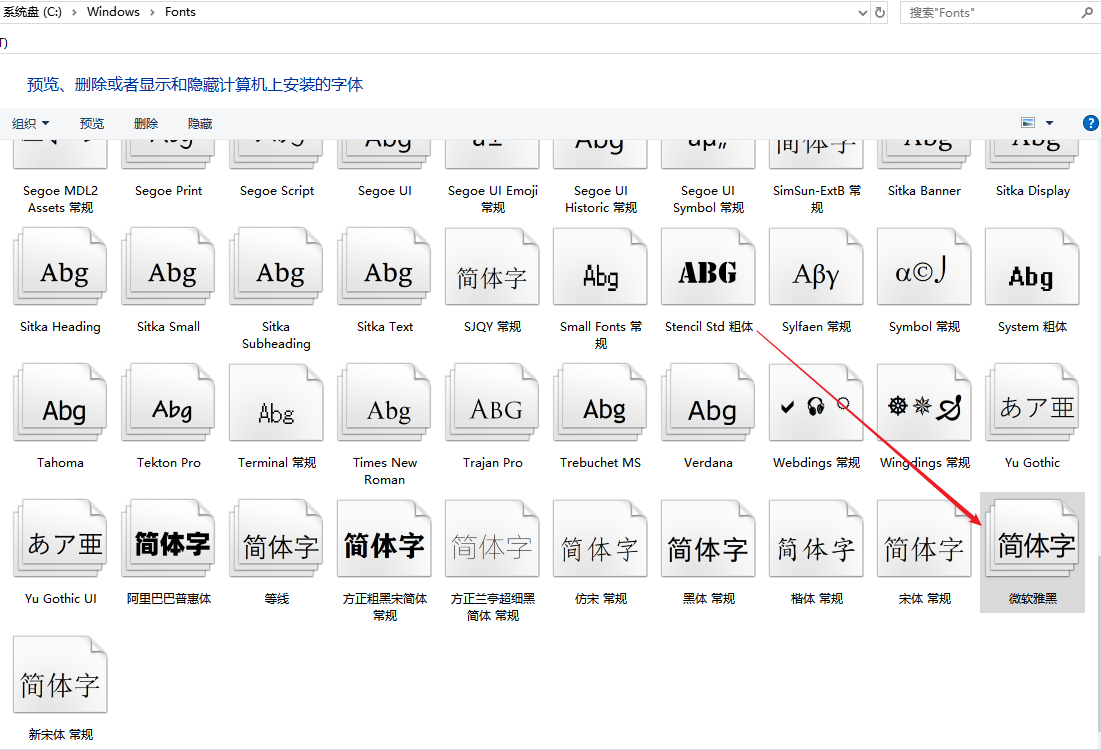Select the Sitka Text font icon
The height and width of the screenshot is (750, 1101).
tap(385, 267)
